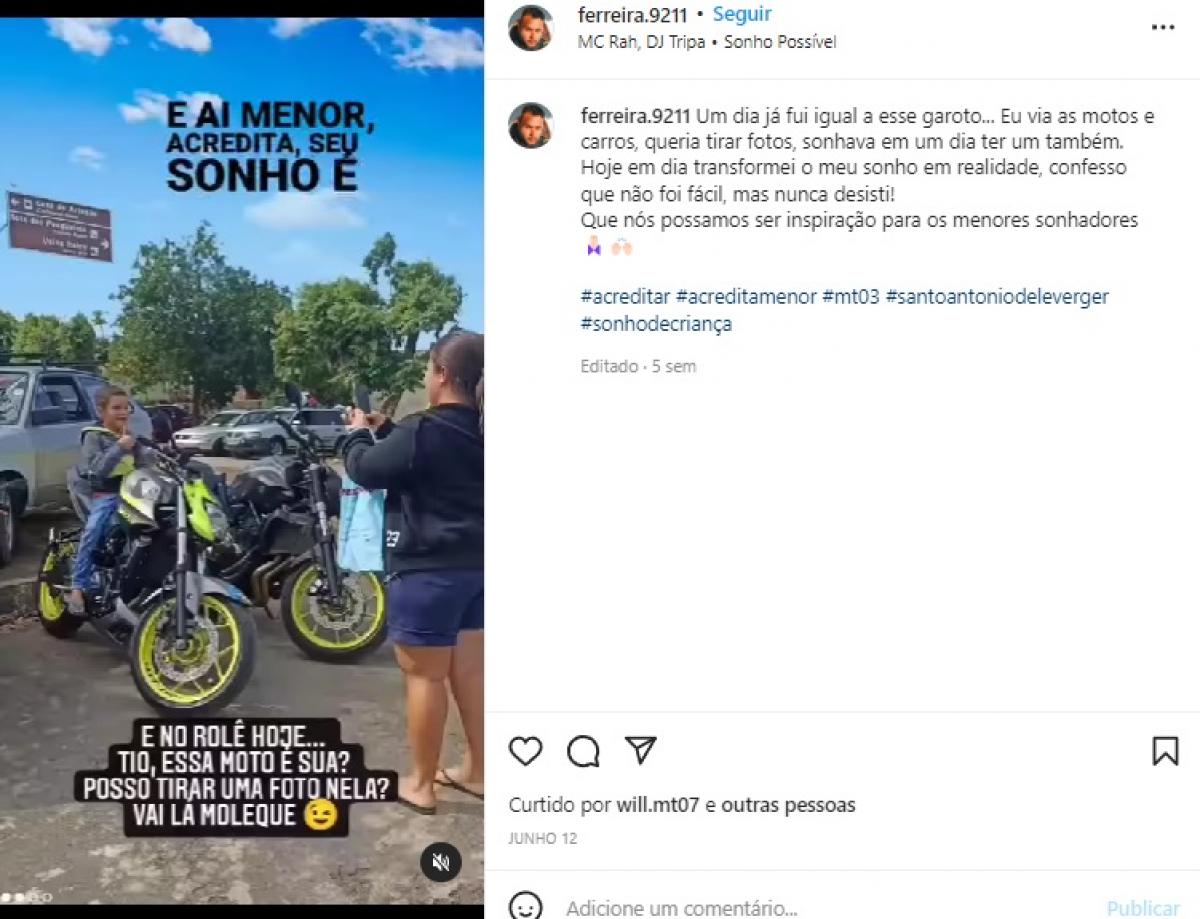Unmute the video sound
1200x919 pixels.
point(440,861)
